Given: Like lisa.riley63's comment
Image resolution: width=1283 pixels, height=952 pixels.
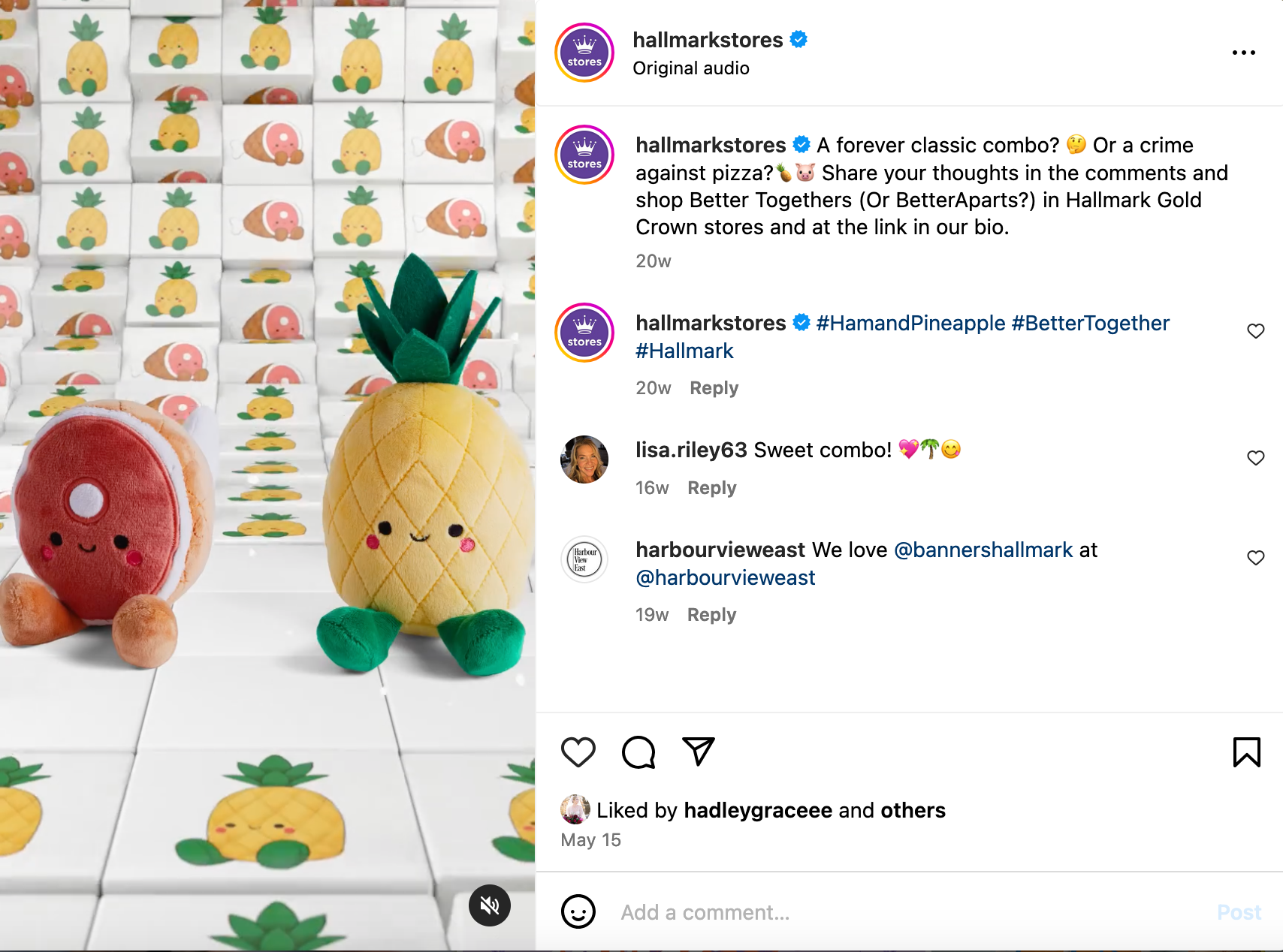Looking at the screenshot, I should (x=1255, y=458).
